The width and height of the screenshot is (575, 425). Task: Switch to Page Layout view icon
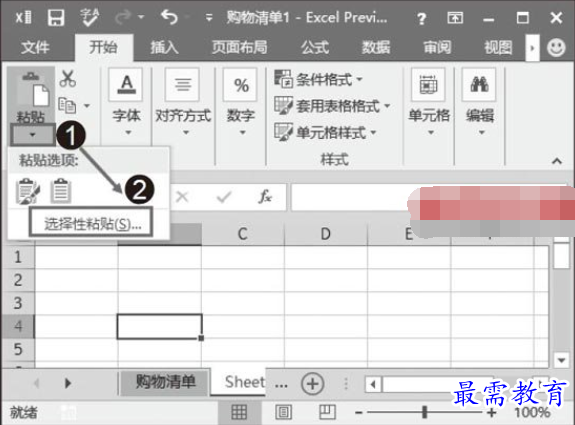283,412
